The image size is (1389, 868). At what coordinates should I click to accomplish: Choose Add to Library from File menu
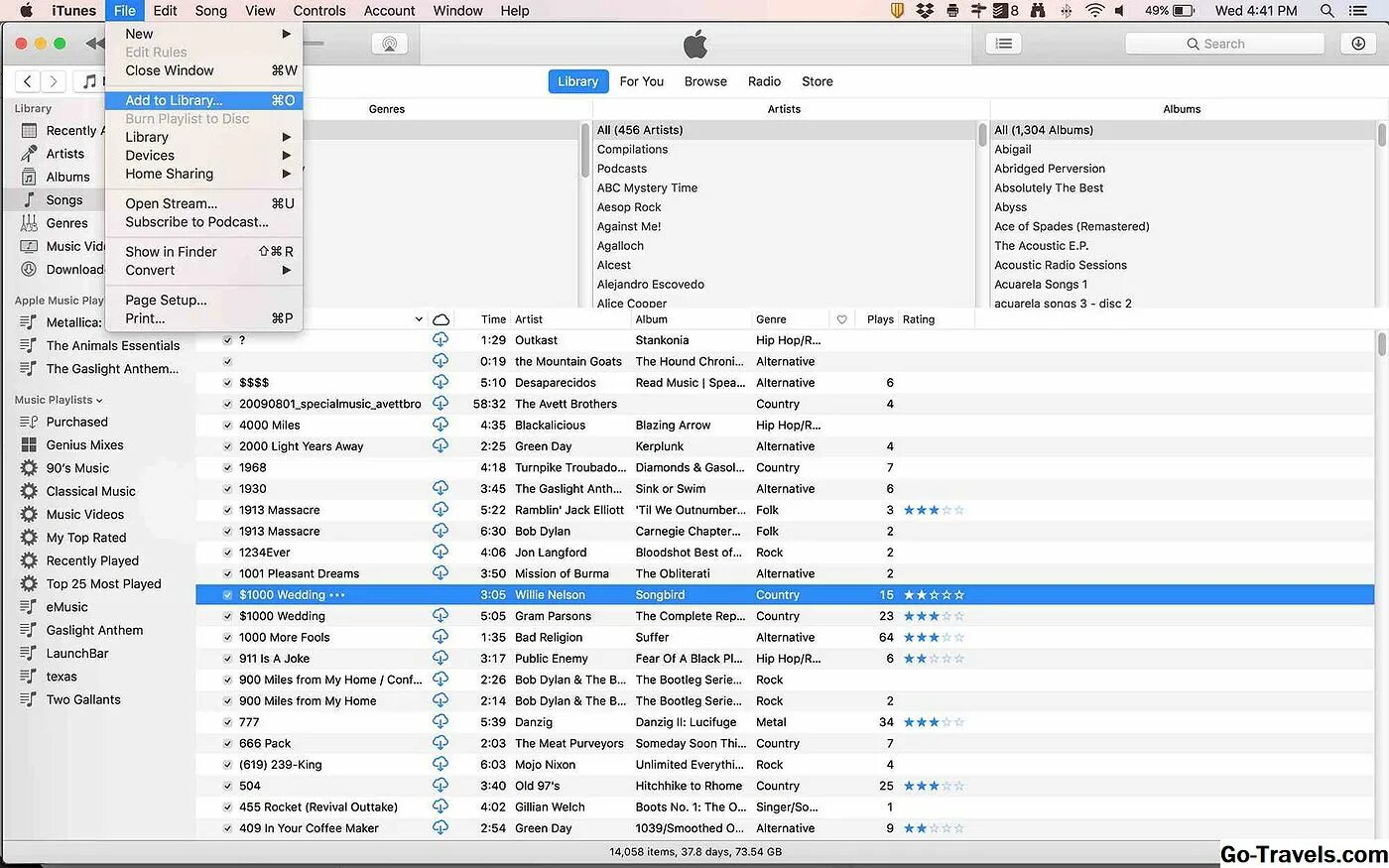pos(203,100)
